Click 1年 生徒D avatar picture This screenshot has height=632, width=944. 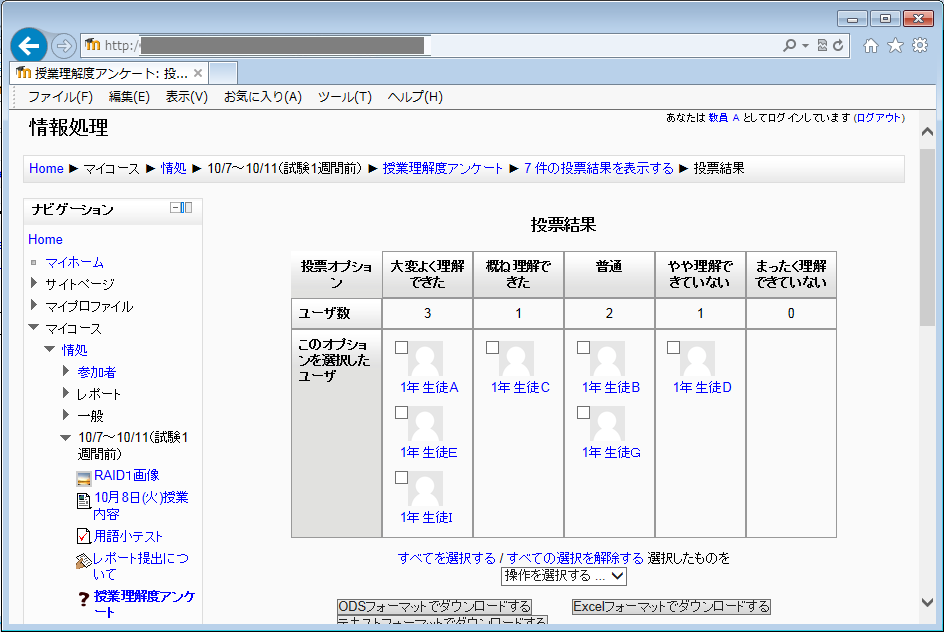coord(697,359)
